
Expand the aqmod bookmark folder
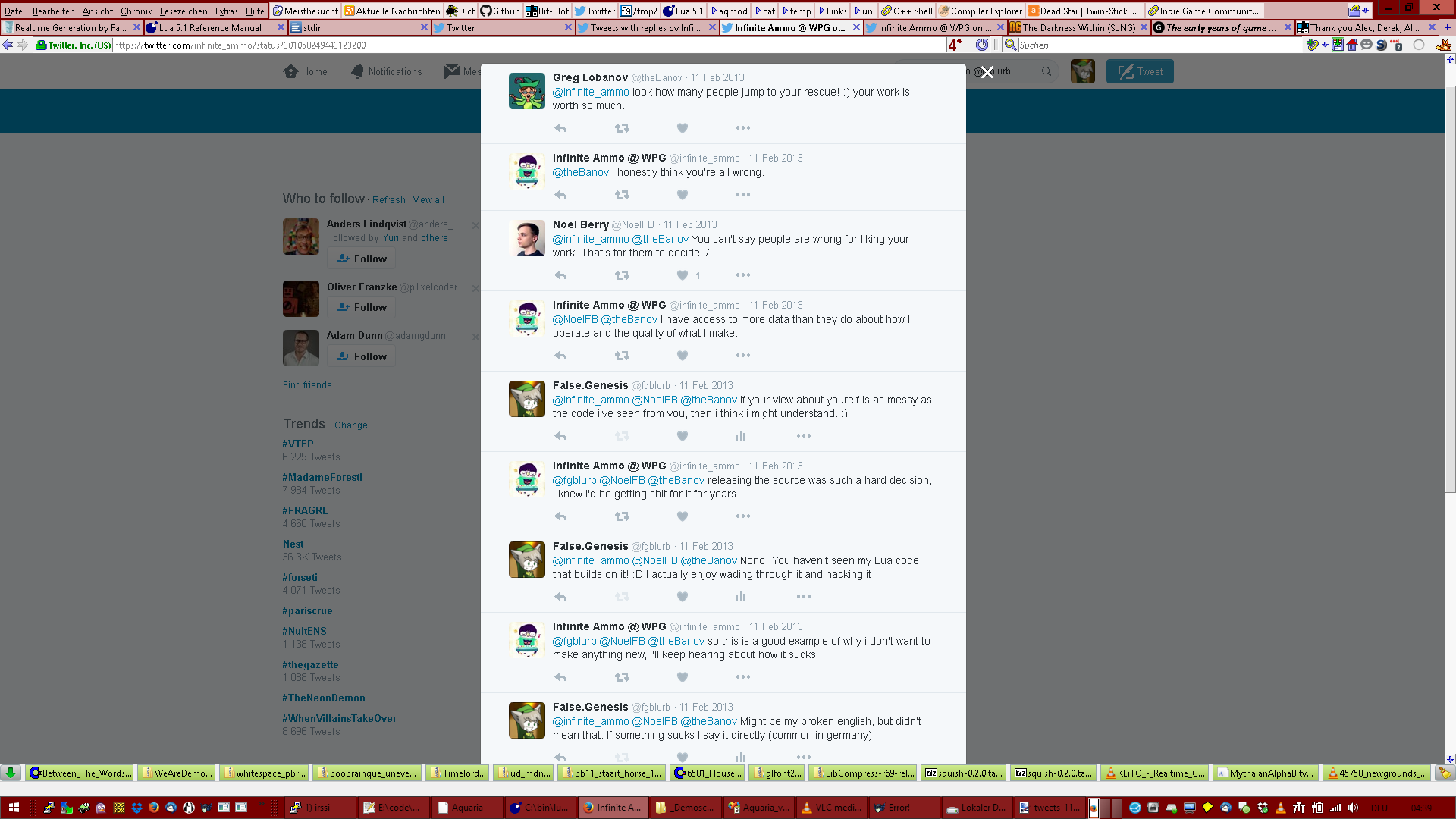(729, 11)
